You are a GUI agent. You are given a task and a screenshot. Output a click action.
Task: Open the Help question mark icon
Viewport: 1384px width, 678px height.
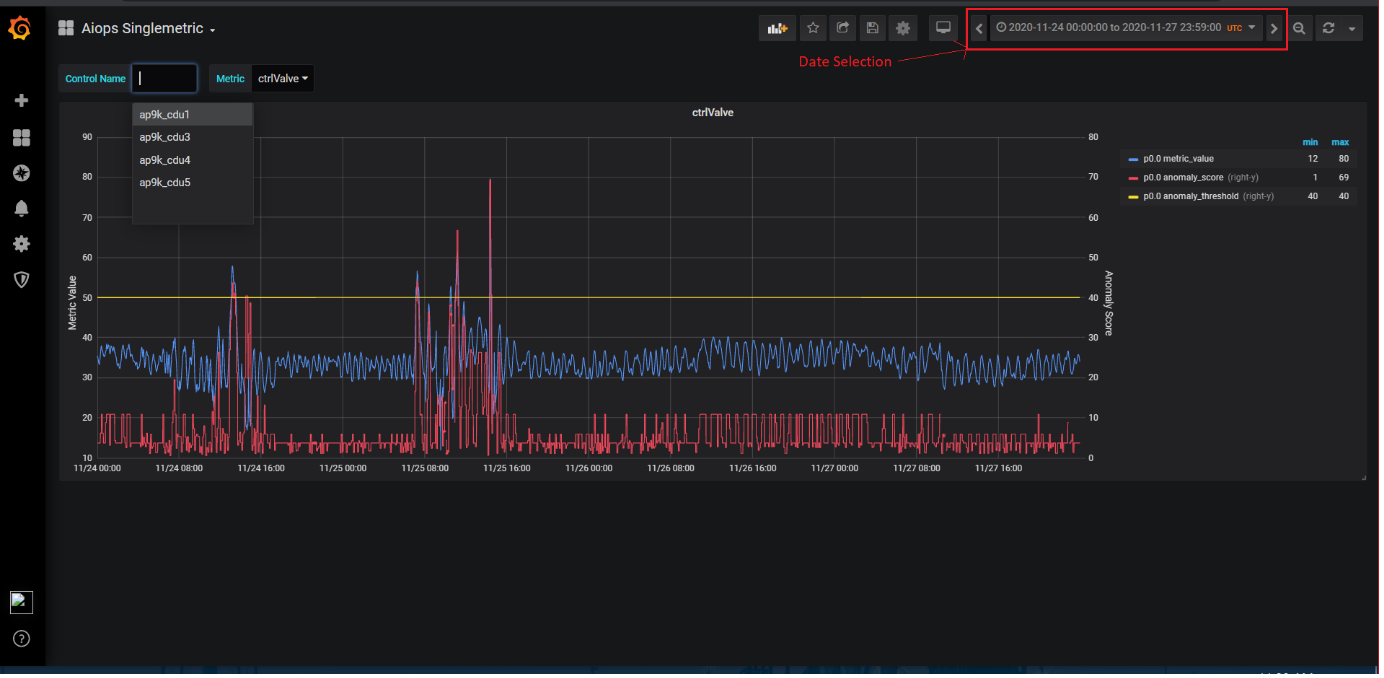pos(21,638)
